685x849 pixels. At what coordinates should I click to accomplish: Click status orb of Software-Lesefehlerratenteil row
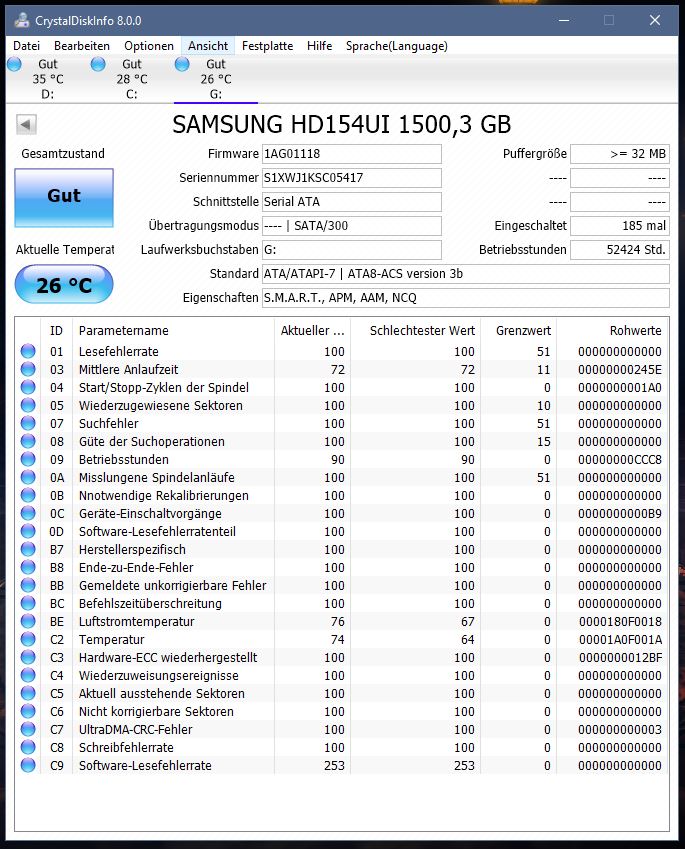coord(28,531)
